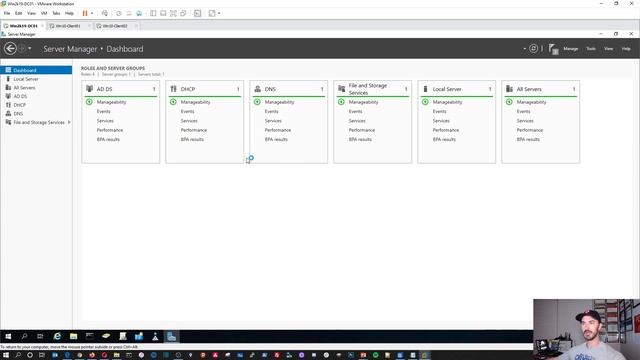Open search on the guest taskbar
Viewport: 640px width, 360px height.
pyautogui.click(x=24, y=336)
